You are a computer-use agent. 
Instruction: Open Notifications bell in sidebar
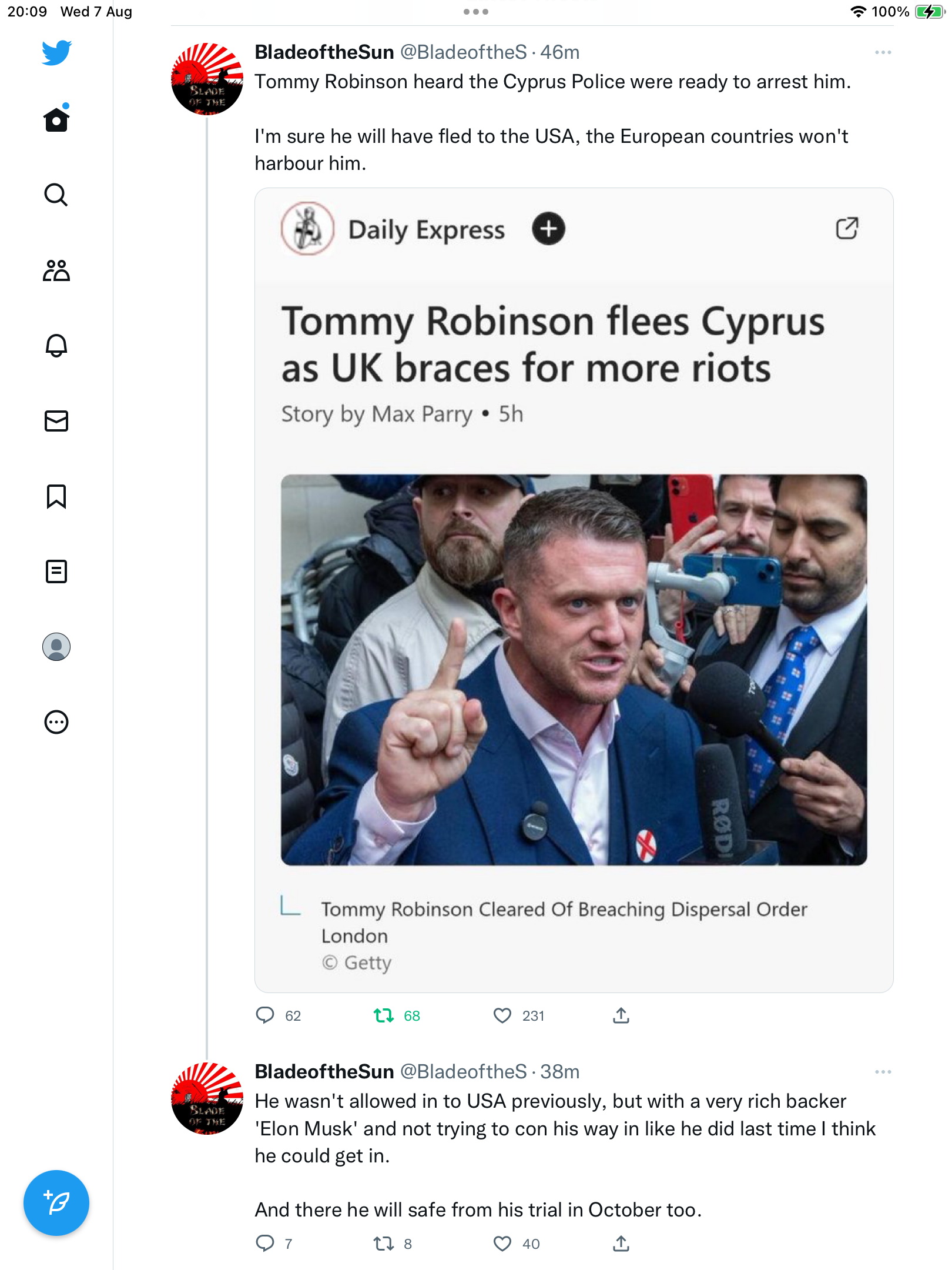click(x=56, y=345)
